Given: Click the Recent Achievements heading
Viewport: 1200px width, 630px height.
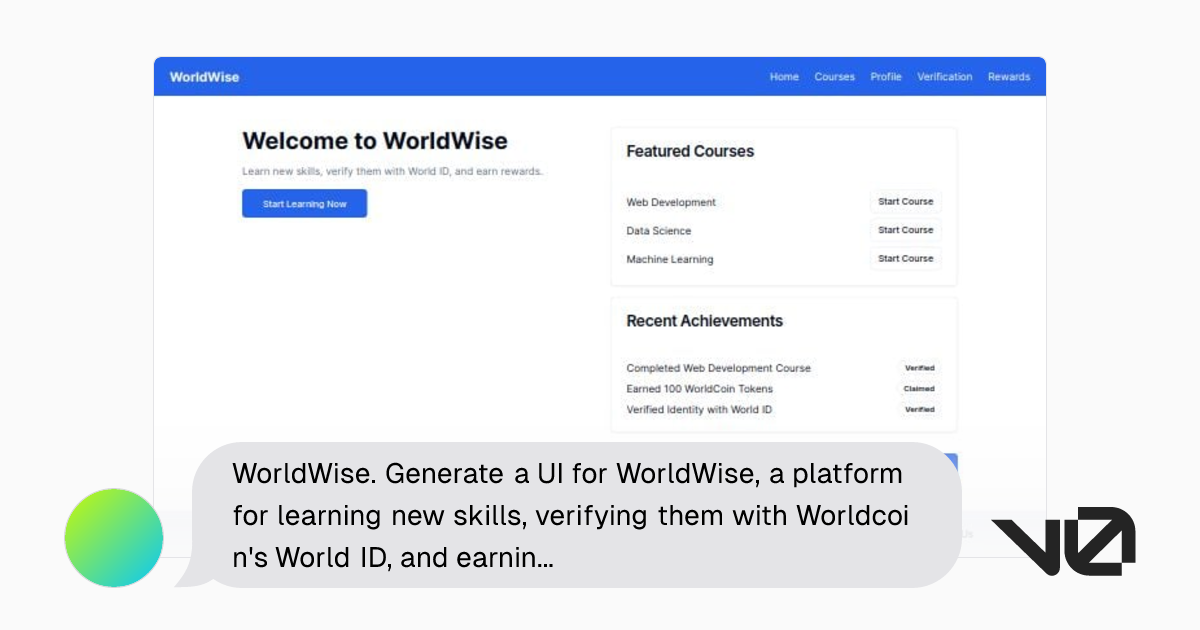Looking at the screenshot, I should click(x=704, y=321).
